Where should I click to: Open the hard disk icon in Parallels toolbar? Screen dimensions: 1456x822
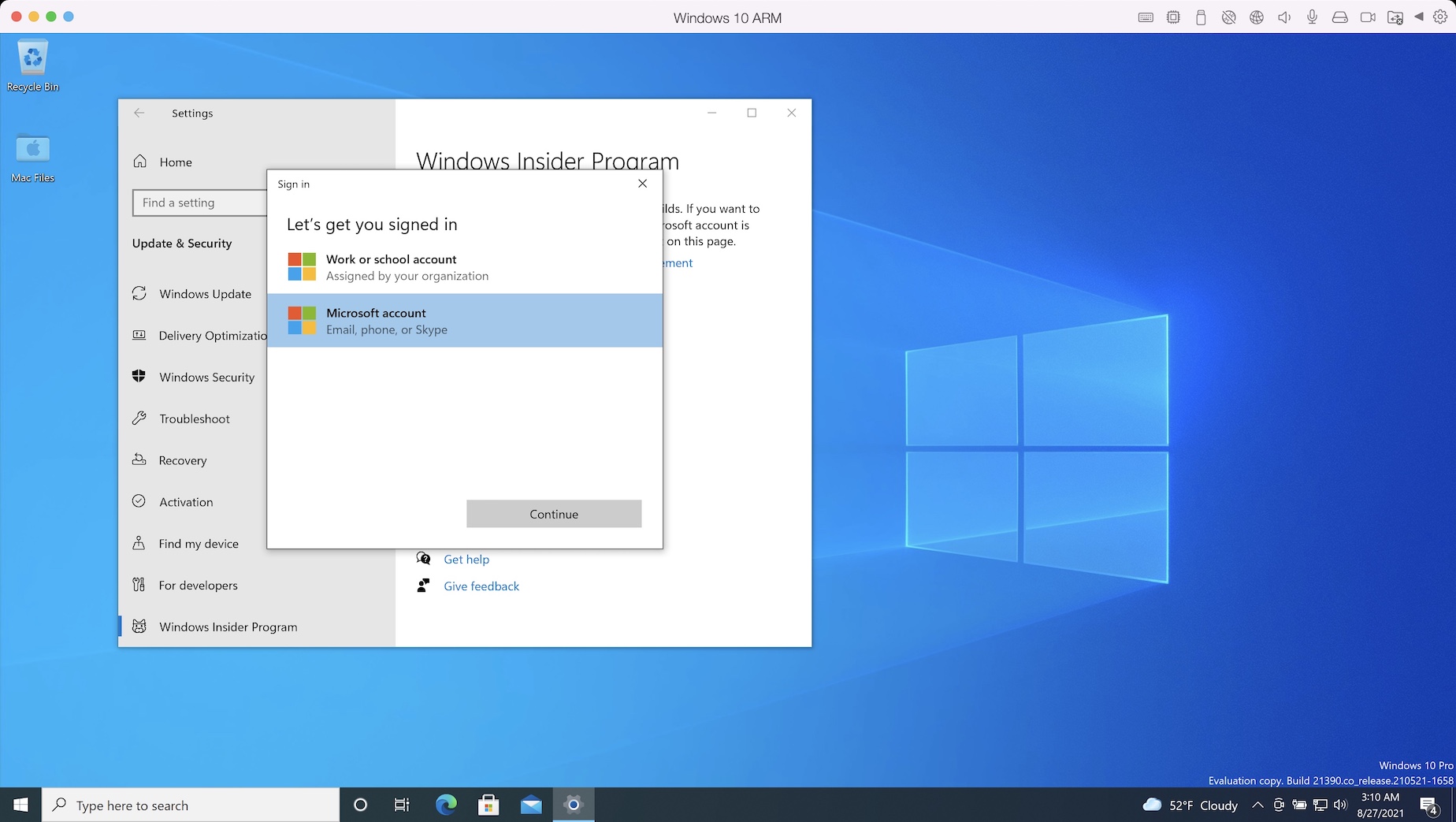[x=1339, y=17]
